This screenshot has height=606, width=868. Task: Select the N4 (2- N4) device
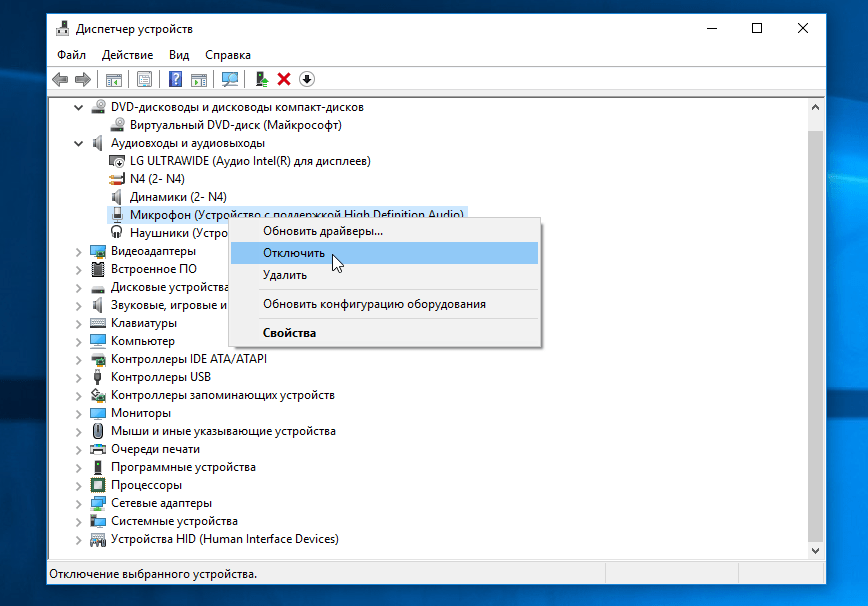(x=157, y=179)
